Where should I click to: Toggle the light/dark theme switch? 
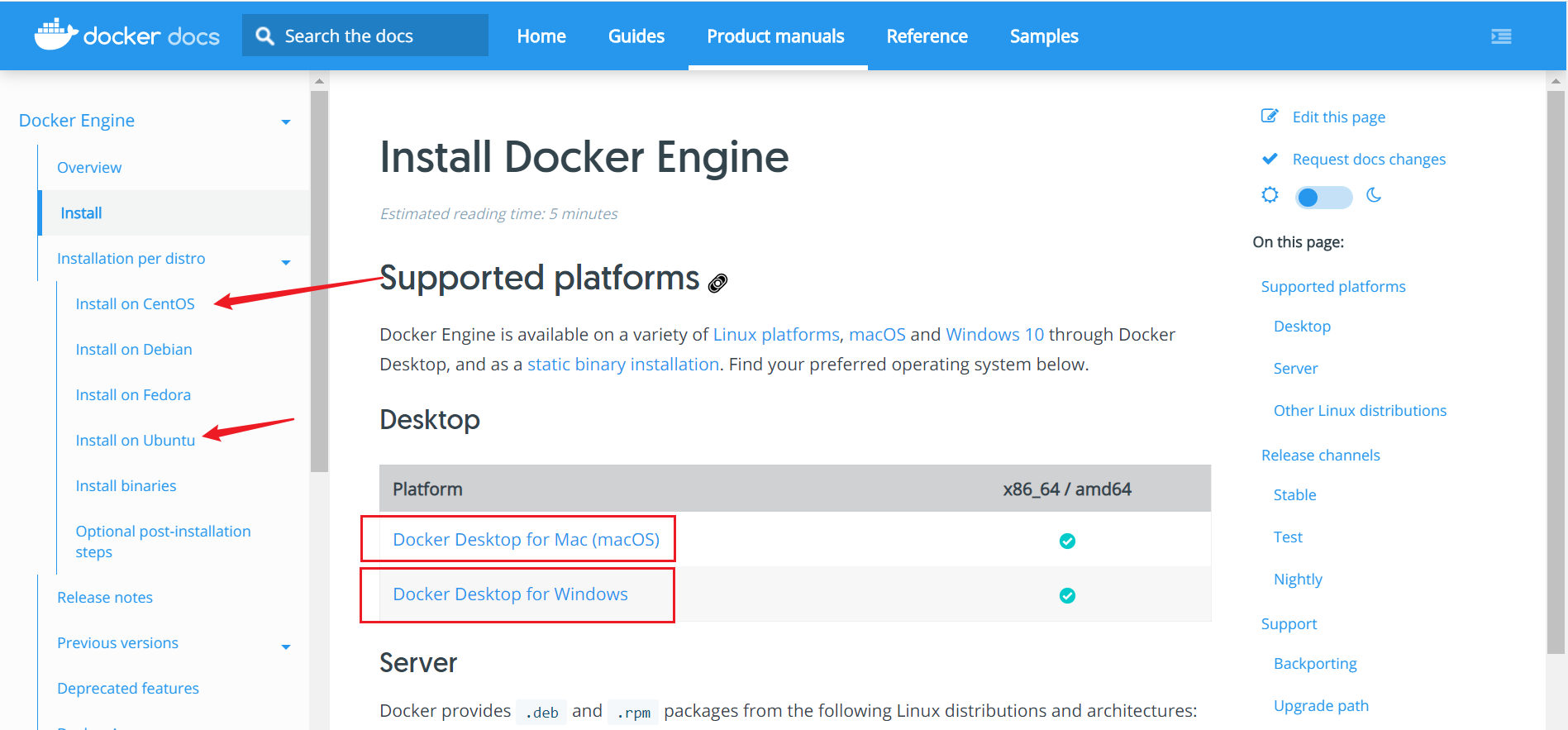(x=1323, y=198)
